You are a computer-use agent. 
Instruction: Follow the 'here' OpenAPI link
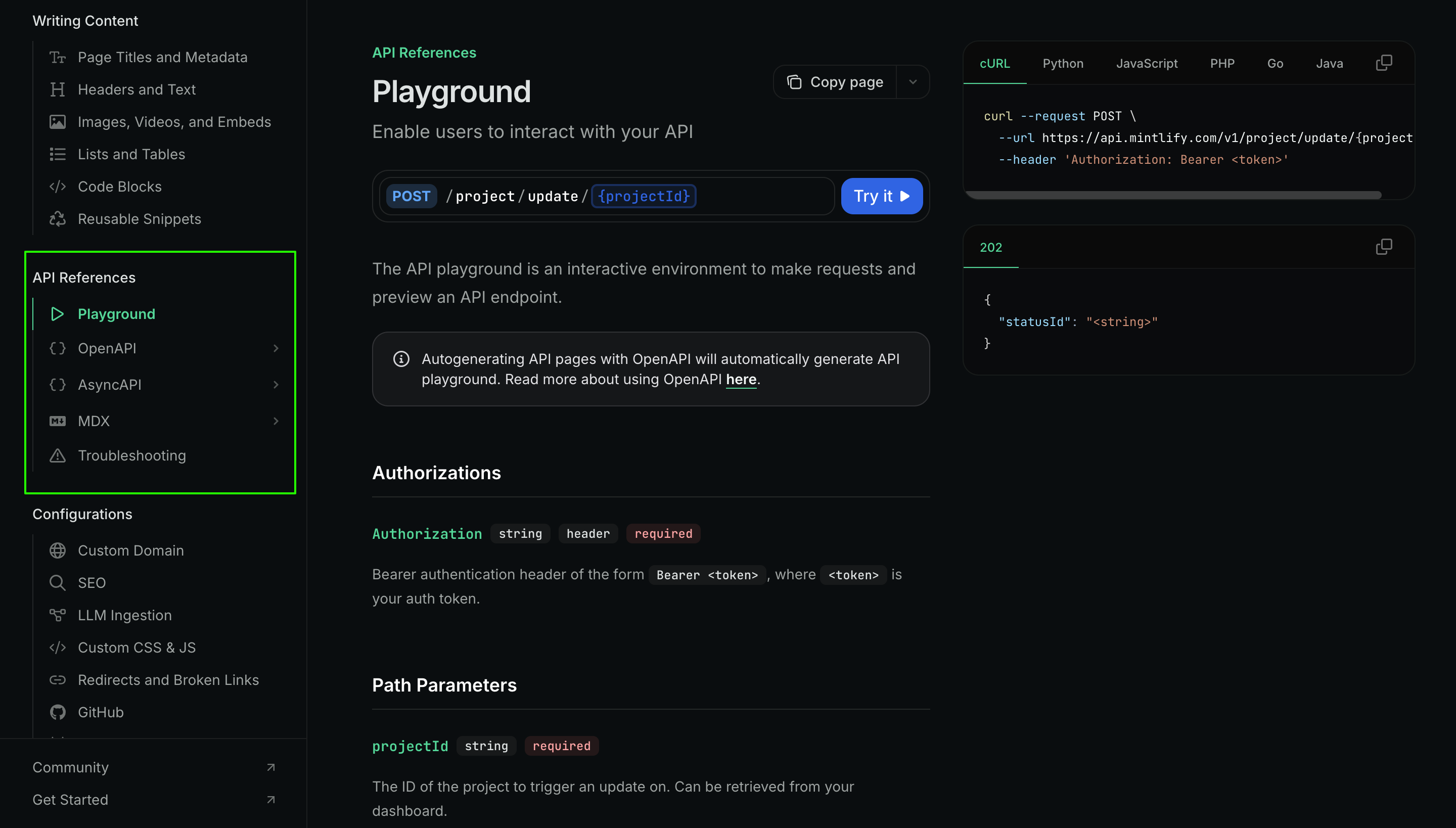pos(741,379)
